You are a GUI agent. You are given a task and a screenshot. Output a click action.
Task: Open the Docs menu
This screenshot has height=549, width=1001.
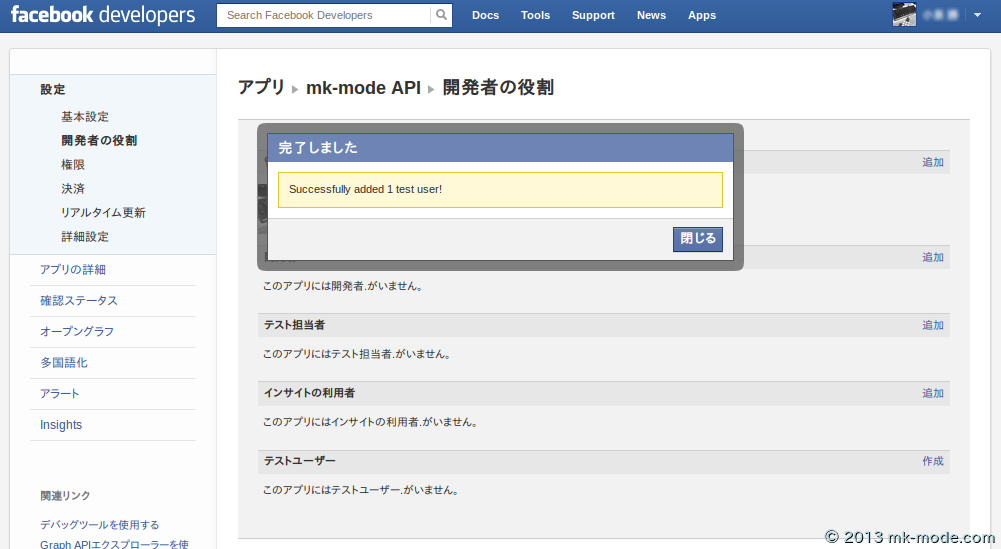pyautogui.click(x=485, y=15)
